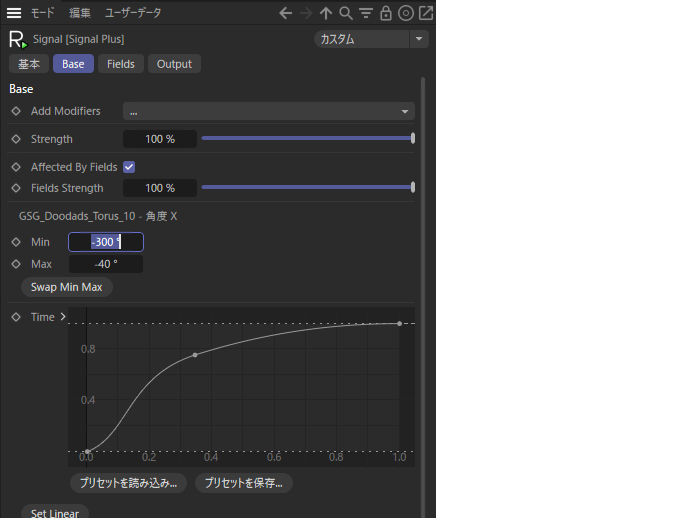This screenshot has width=700, height=518.
Task: Switch to the Output tab
Action: (174, 64)
